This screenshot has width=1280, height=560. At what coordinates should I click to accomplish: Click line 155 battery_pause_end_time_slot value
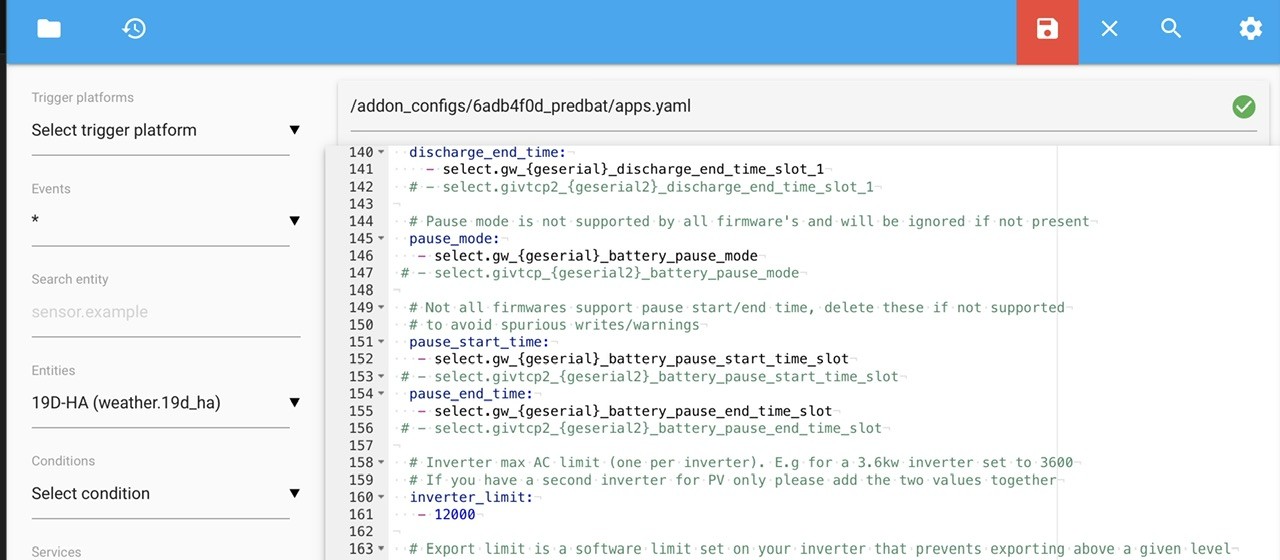coord(633,411)
